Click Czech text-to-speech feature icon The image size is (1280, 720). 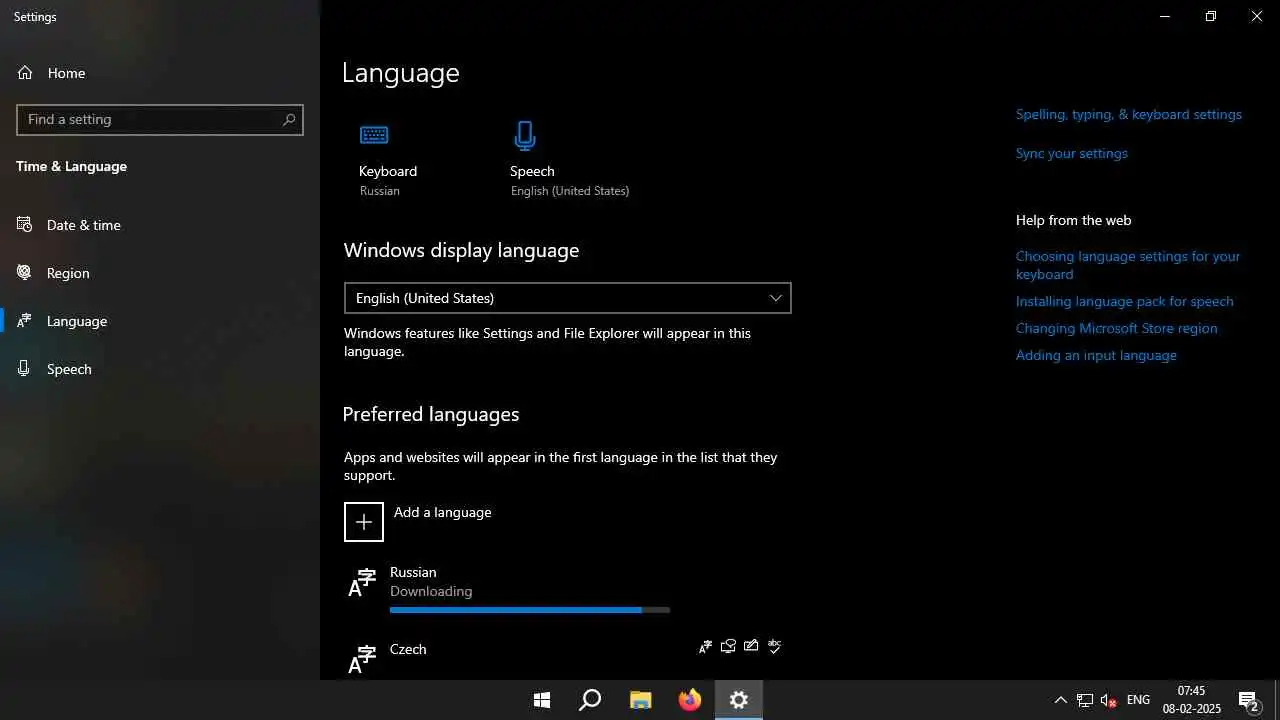728,646
